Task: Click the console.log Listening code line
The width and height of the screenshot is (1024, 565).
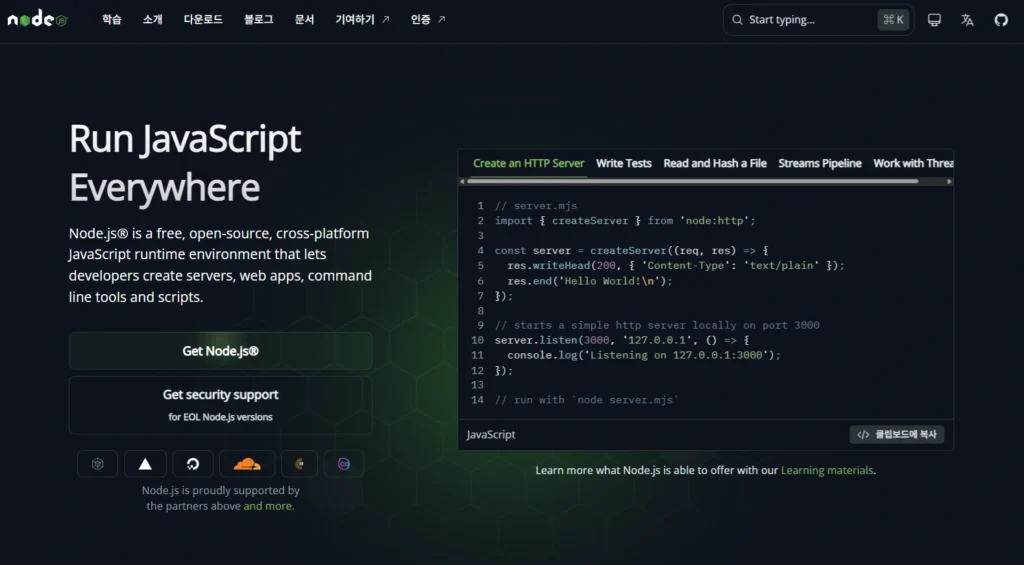Action: coord(644,355)
